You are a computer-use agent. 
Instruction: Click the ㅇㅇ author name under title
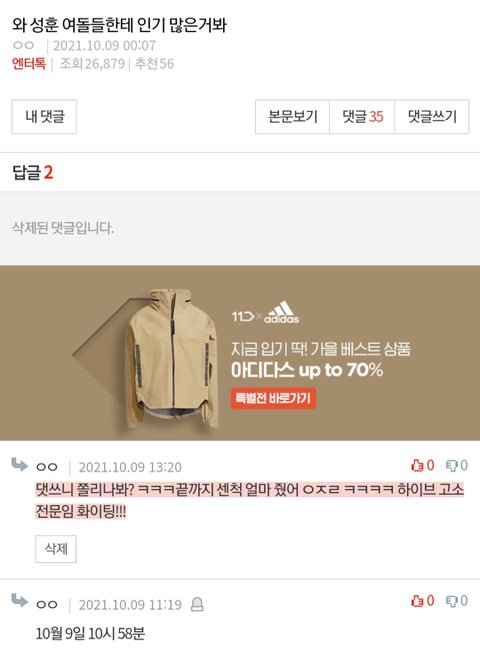(x=23, y=45)
